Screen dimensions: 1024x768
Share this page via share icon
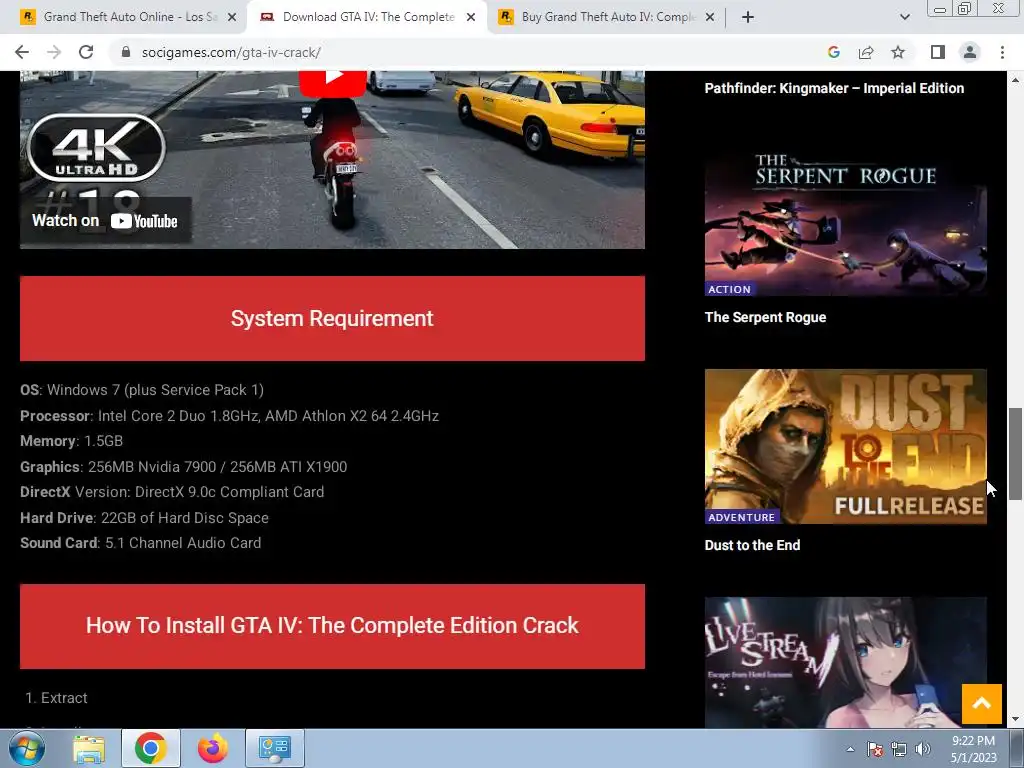click(866, 52)
